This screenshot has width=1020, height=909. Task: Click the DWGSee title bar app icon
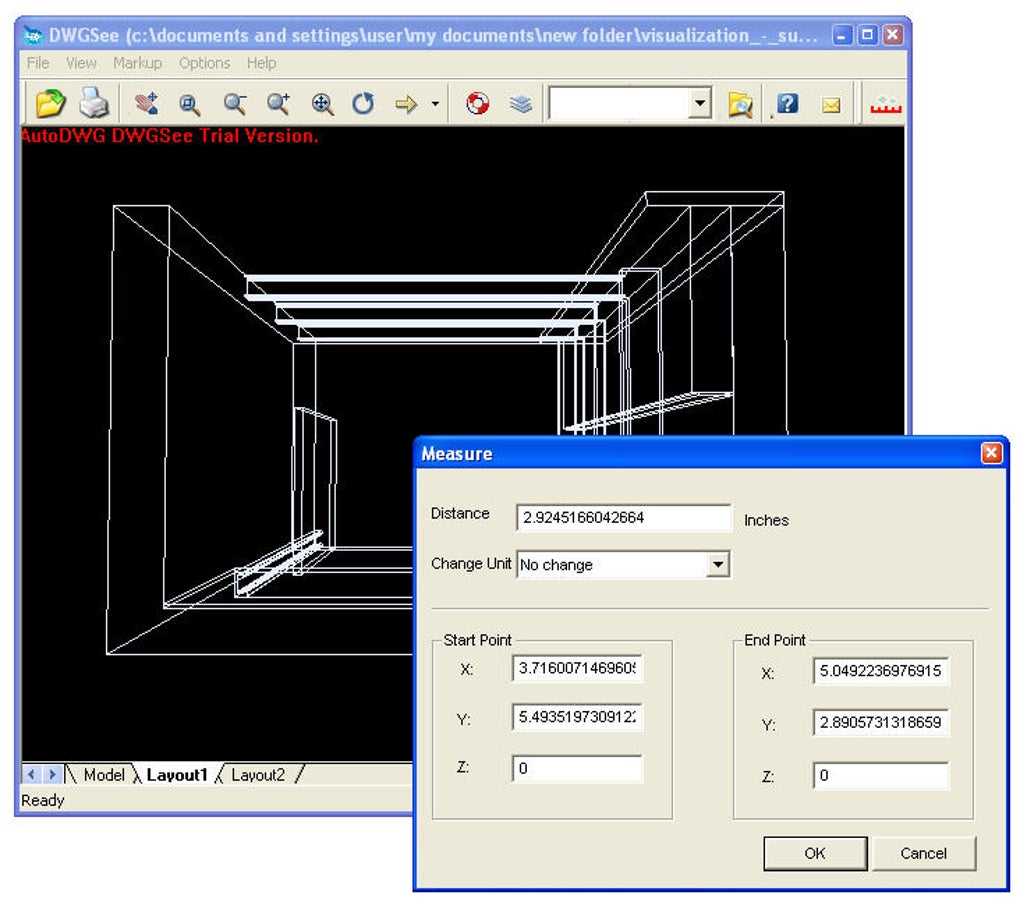point(33,36)
